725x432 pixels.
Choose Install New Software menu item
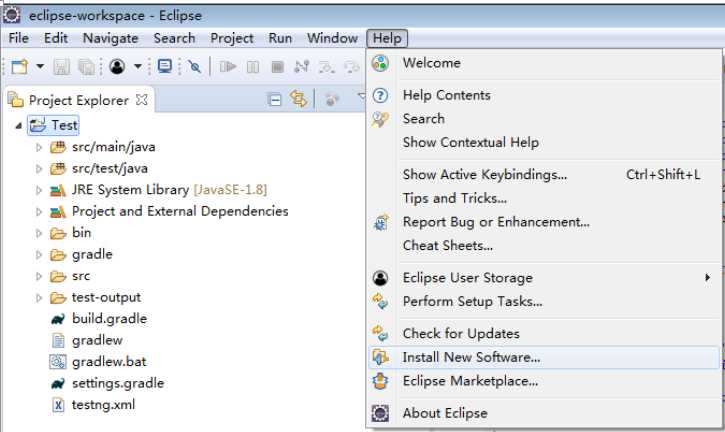coord(544,358)
